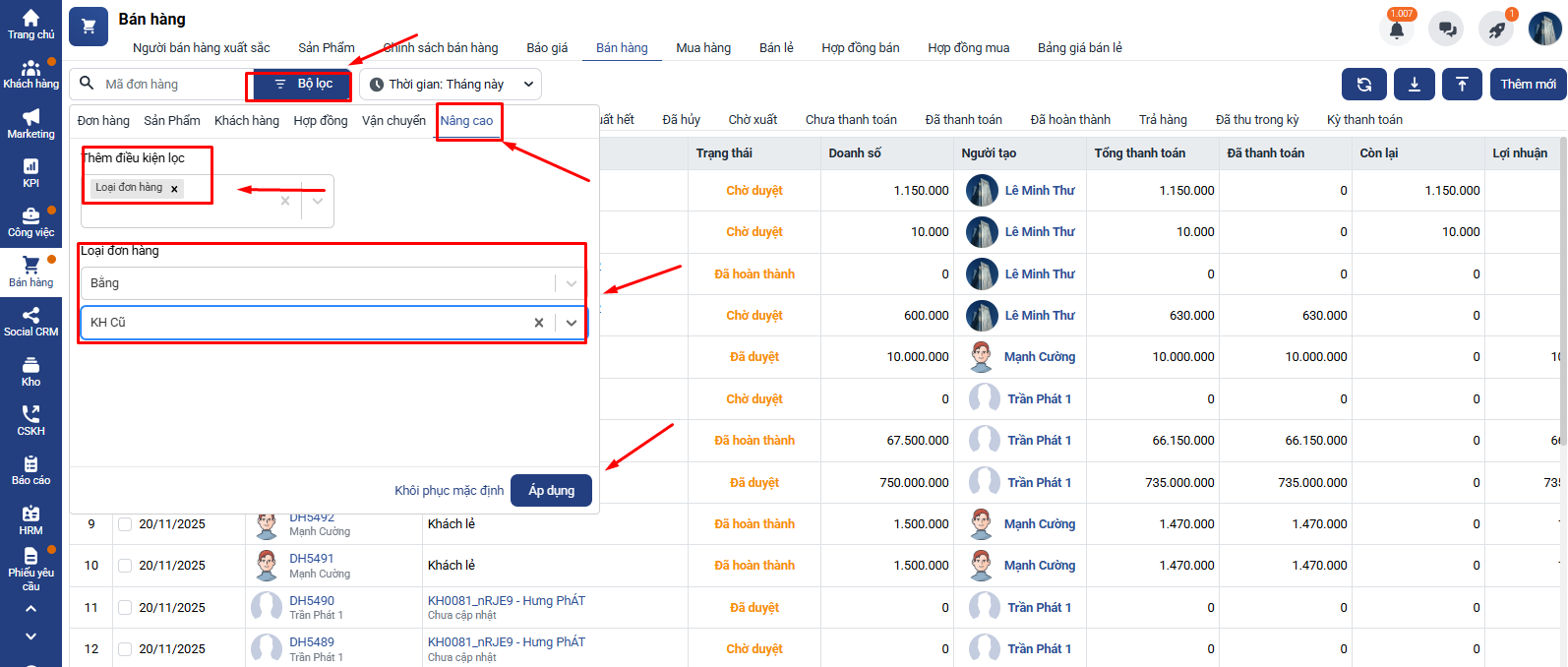
Task: Expand the KH Cũ value dropdown
Action: coord(572,323)
